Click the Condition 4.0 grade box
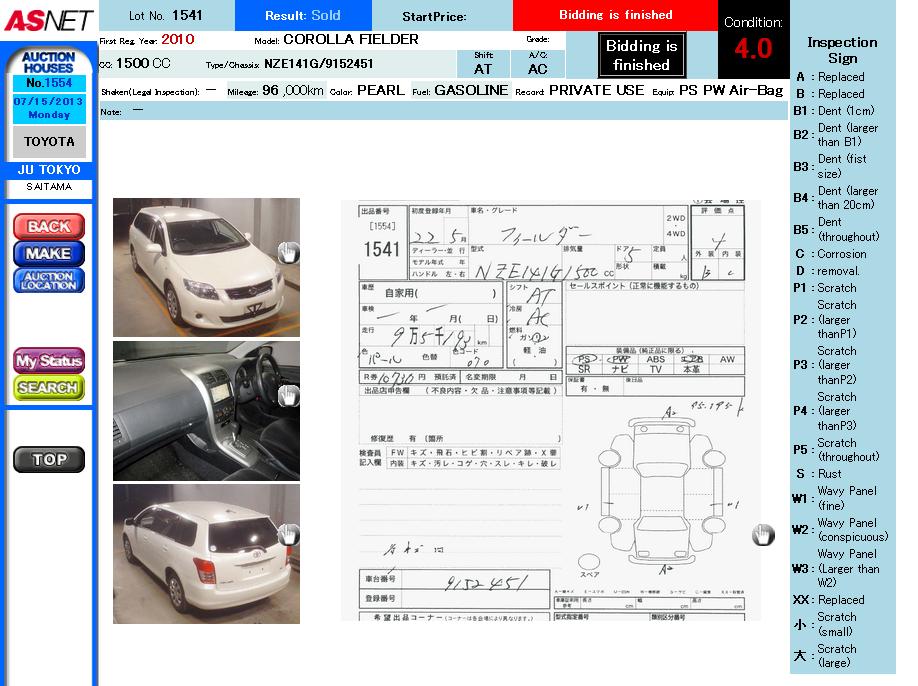 [753, 40]
